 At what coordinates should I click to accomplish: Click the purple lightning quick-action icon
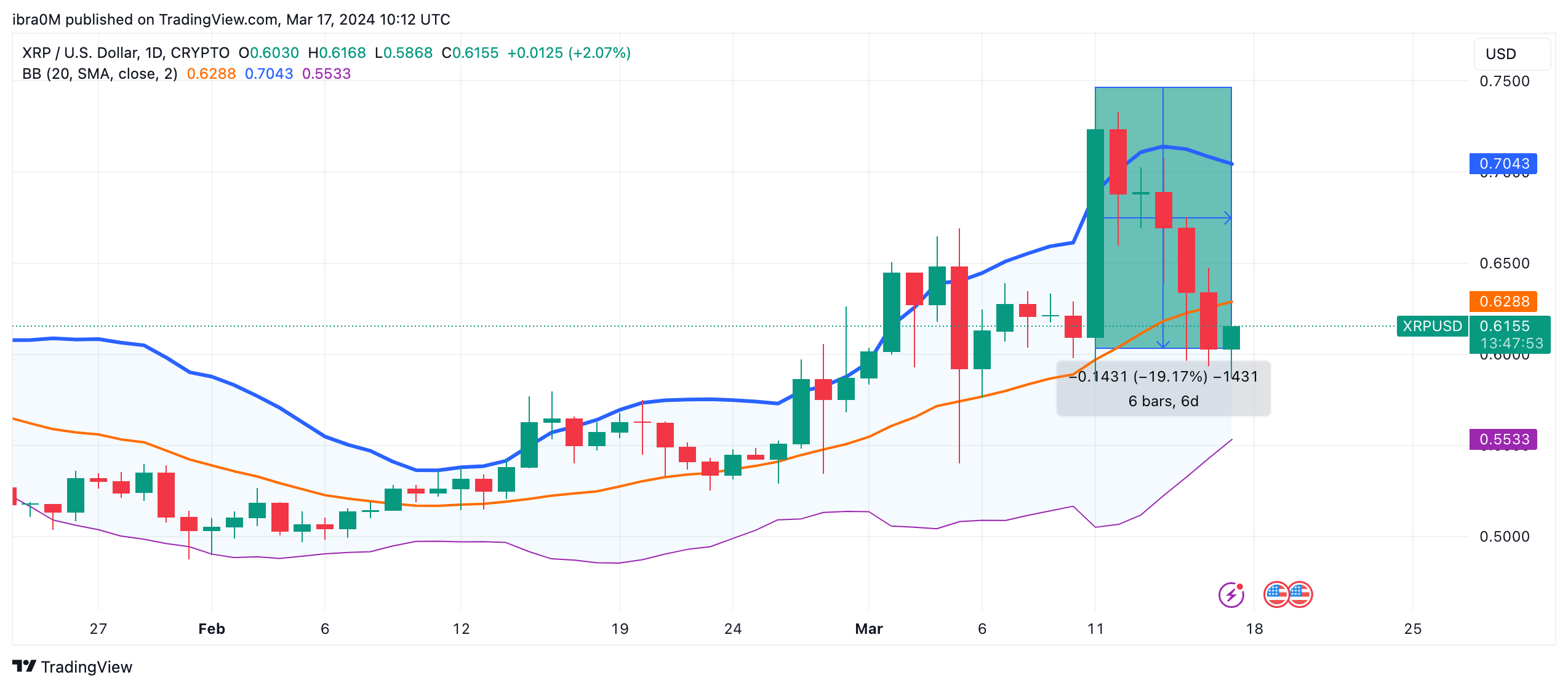pyautogui.click(x=1230, y=594)
